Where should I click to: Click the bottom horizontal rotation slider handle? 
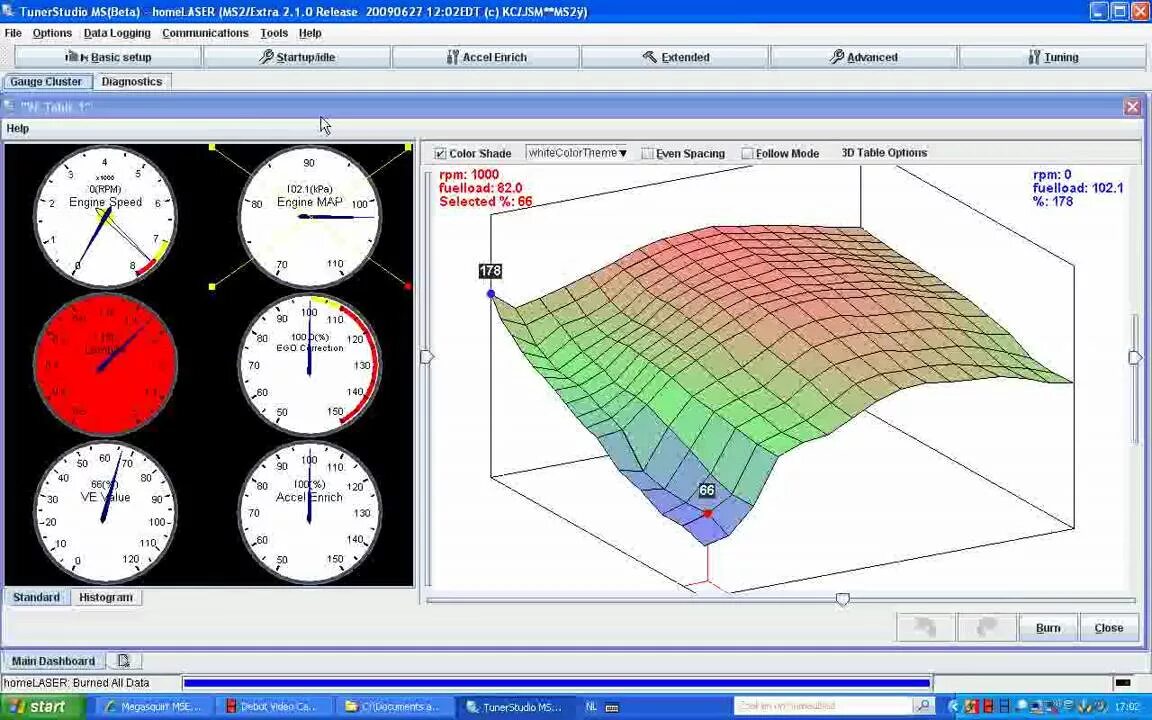point(843,600)
